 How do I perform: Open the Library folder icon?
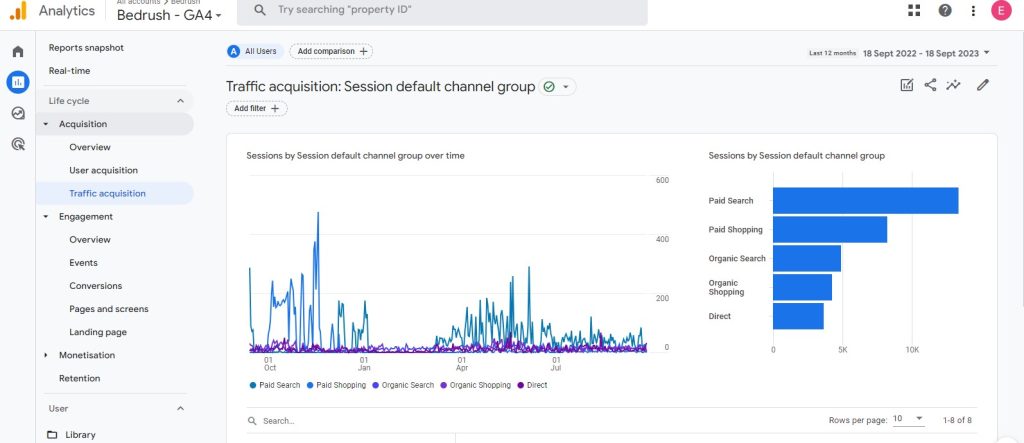[52, 435]
